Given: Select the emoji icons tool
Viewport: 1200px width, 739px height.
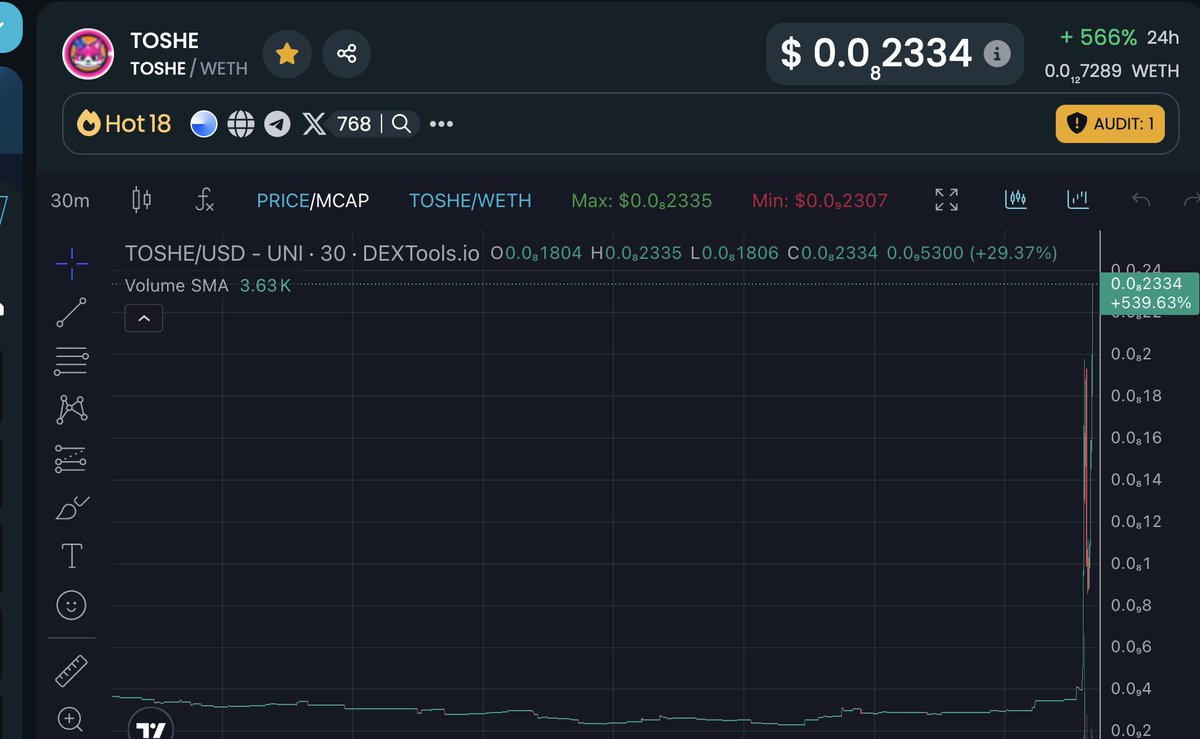Looking at the screenshot, I should coord(72,605).
